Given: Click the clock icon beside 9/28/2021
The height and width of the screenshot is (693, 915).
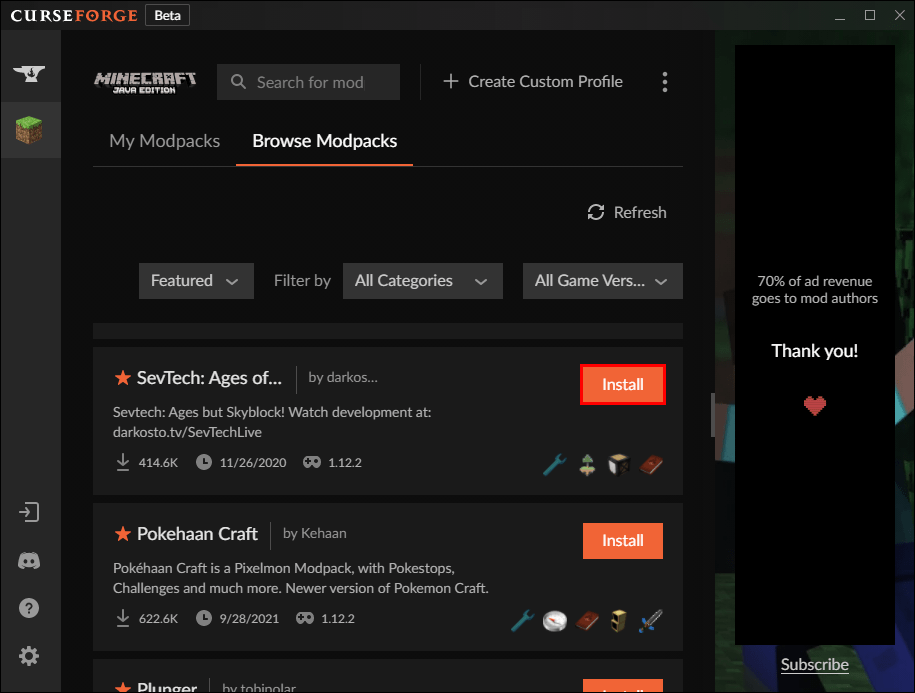Looking at the screenshot, I should click(204, 618).
